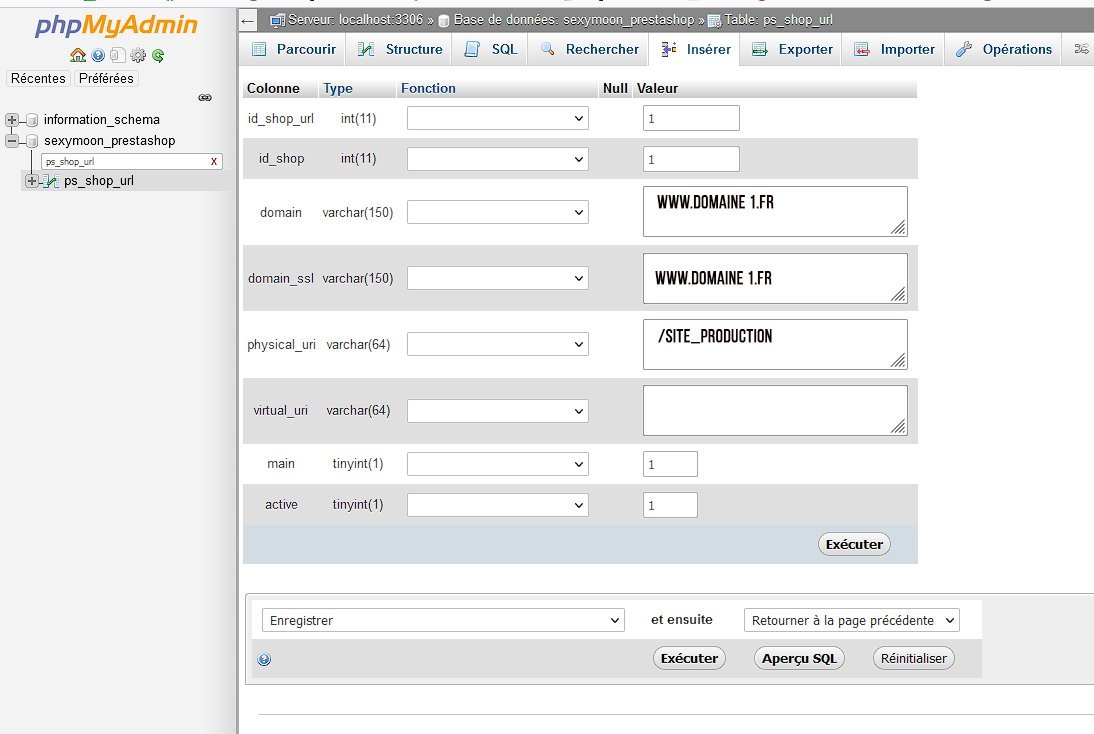Screen dimensions: 1094x734
Task: Click the ps_shop_url table structure icon
Action: 50,181
